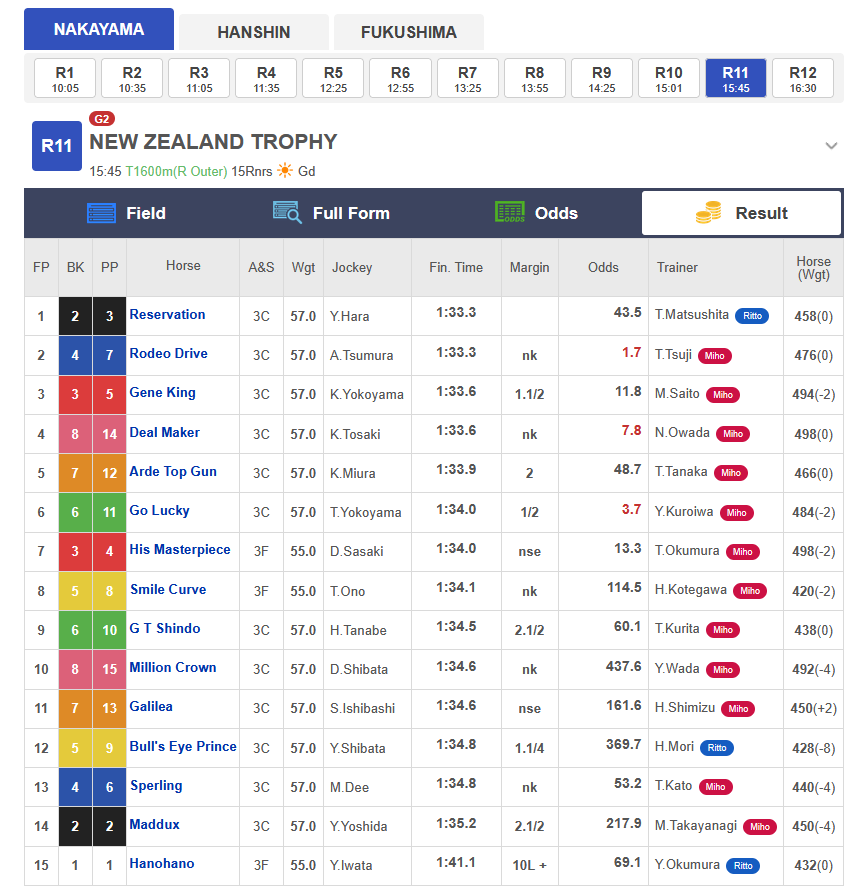Click the Ritto badge beside T.Matsushita
Viewport: 856px width, 894px height.
(752, 316)
